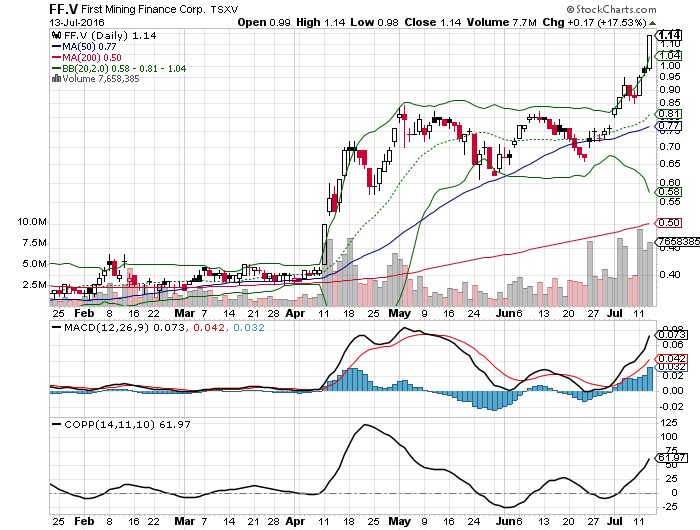Click the TSXV exchange label
This screenshot has width=700, height=530.
[x=224, y=9]
